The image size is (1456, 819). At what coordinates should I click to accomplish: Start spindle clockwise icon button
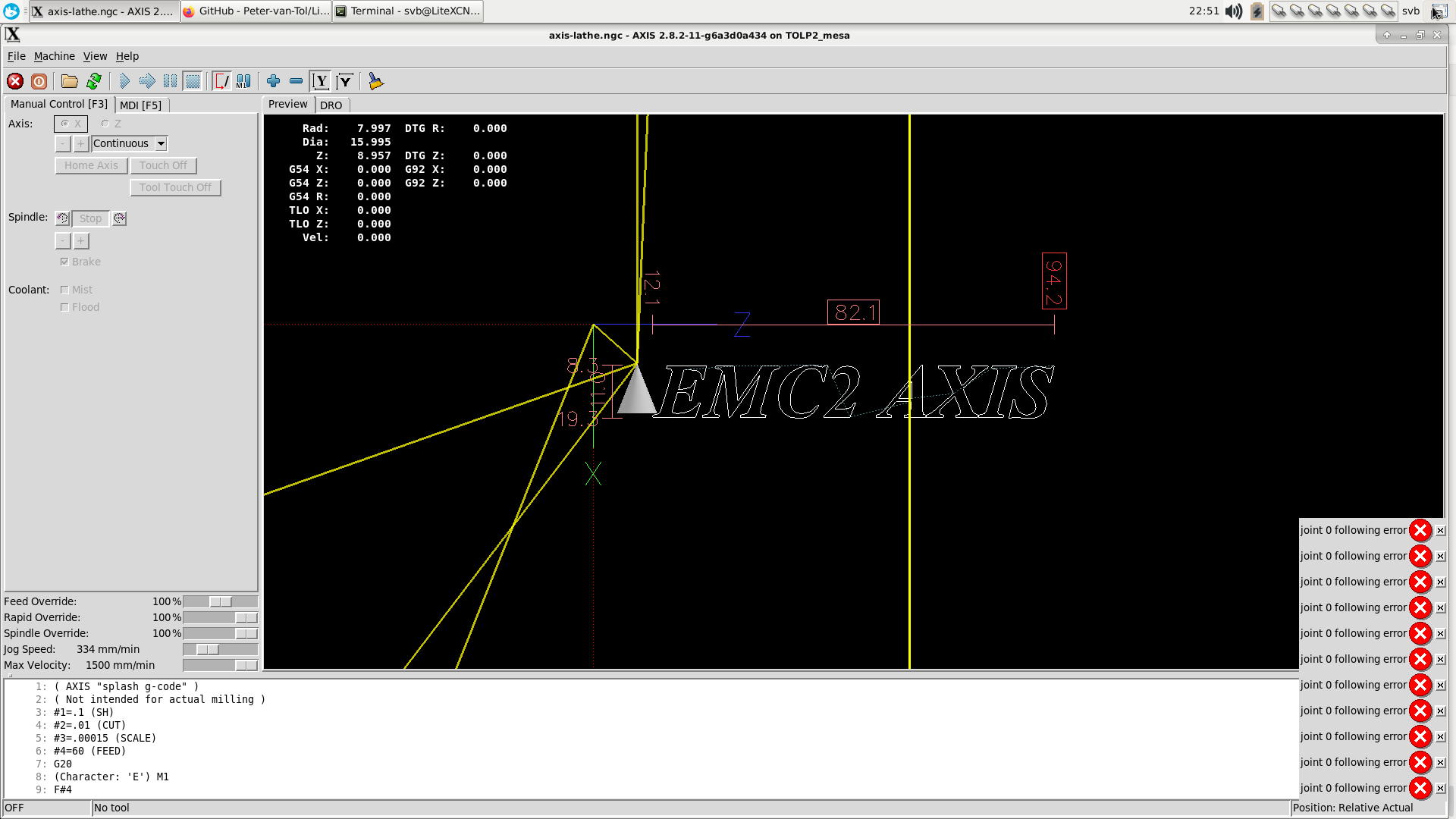[x=119, y=218]
